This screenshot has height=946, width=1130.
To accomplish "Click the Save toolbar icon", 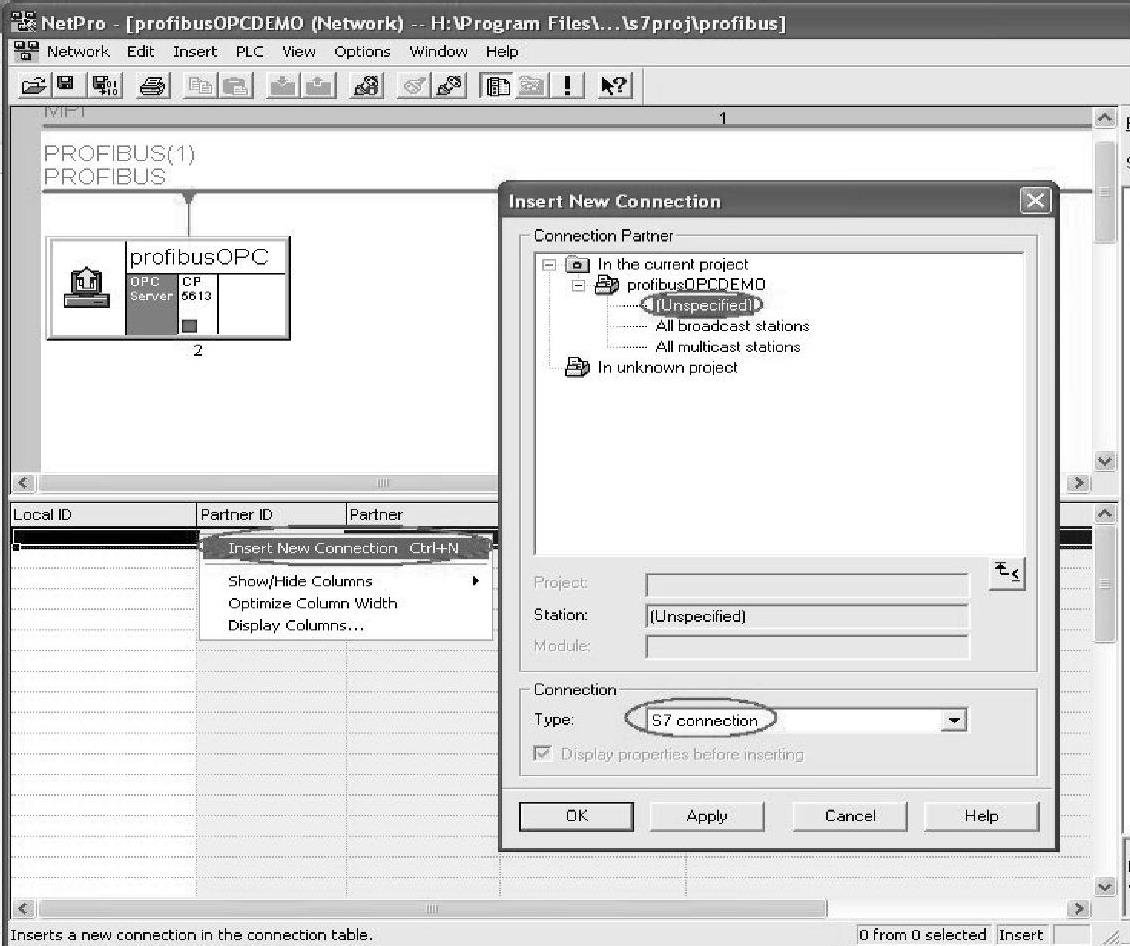I will click(63, 87).
